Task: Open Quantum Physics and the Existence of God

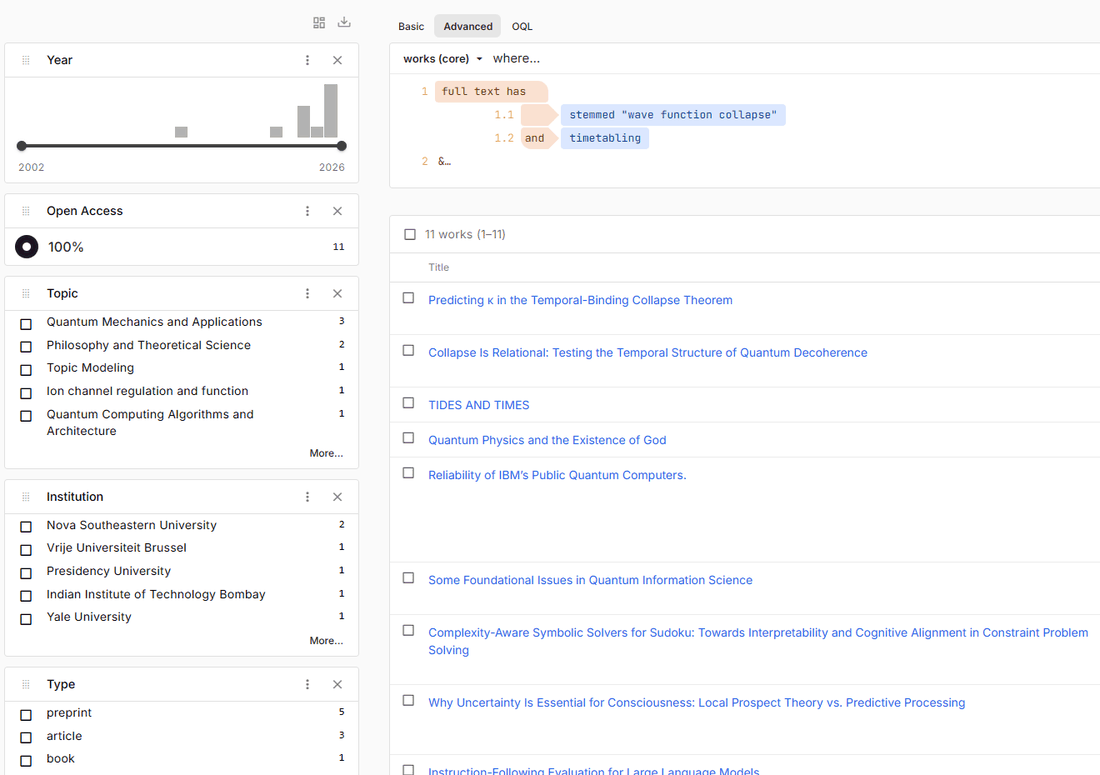Action: pos(547,440)
